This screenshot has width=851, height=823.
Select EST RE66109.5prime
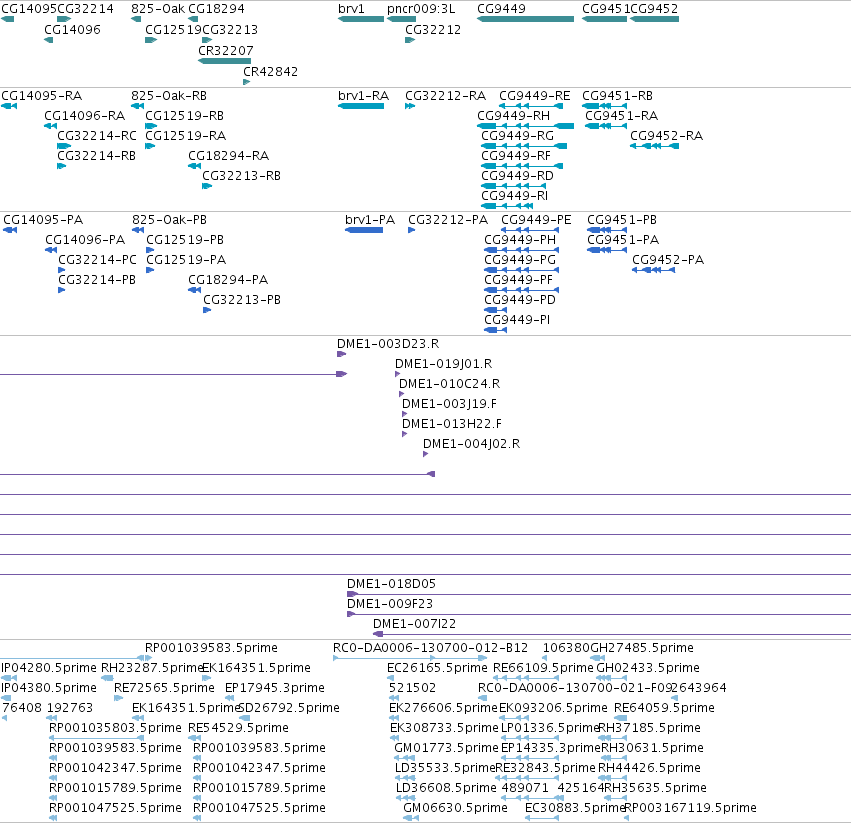click(x=543, y=668)
